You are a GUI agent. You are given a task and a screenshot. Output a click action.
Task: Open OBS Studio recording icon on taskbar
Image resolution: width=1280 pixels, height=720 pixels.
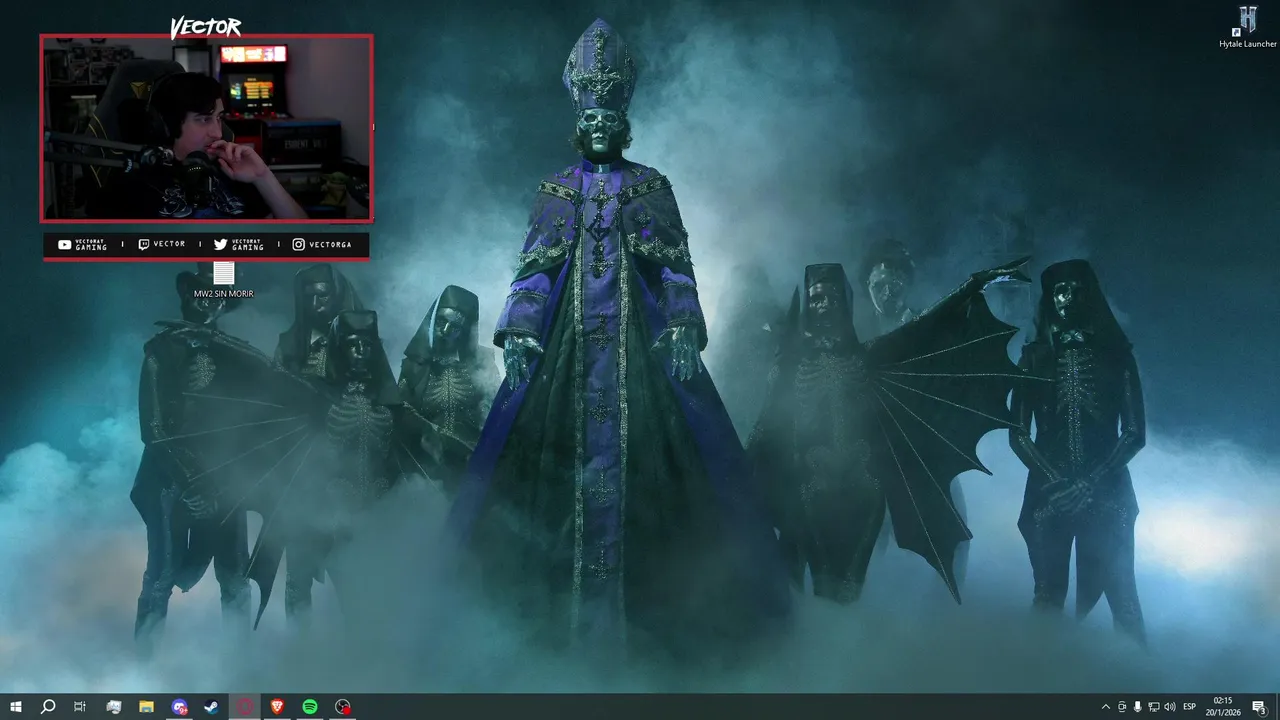tap(343, 707)
